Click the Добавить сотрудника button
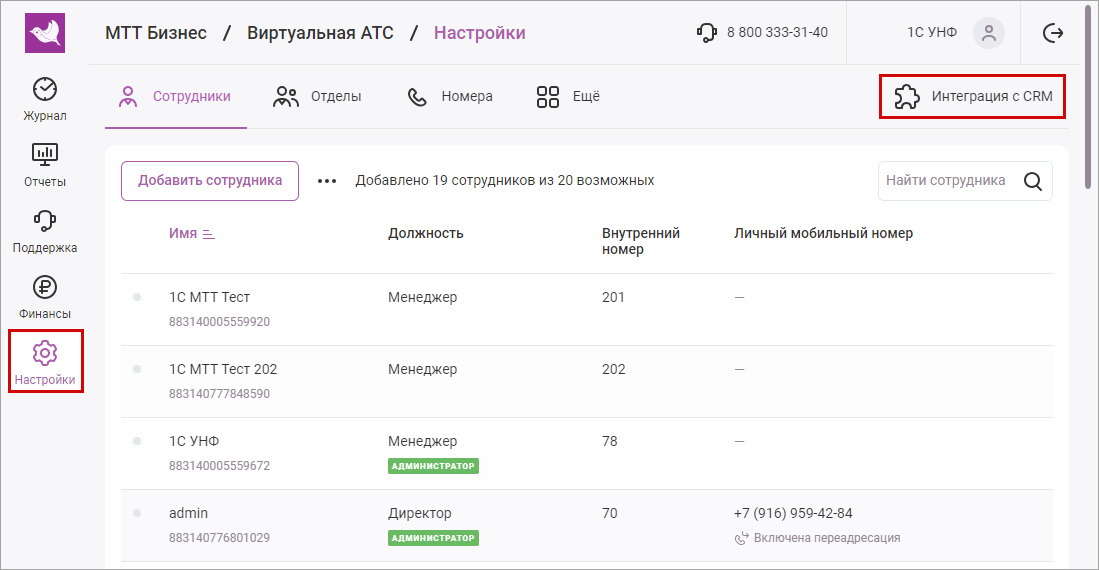 click(210, 181)
